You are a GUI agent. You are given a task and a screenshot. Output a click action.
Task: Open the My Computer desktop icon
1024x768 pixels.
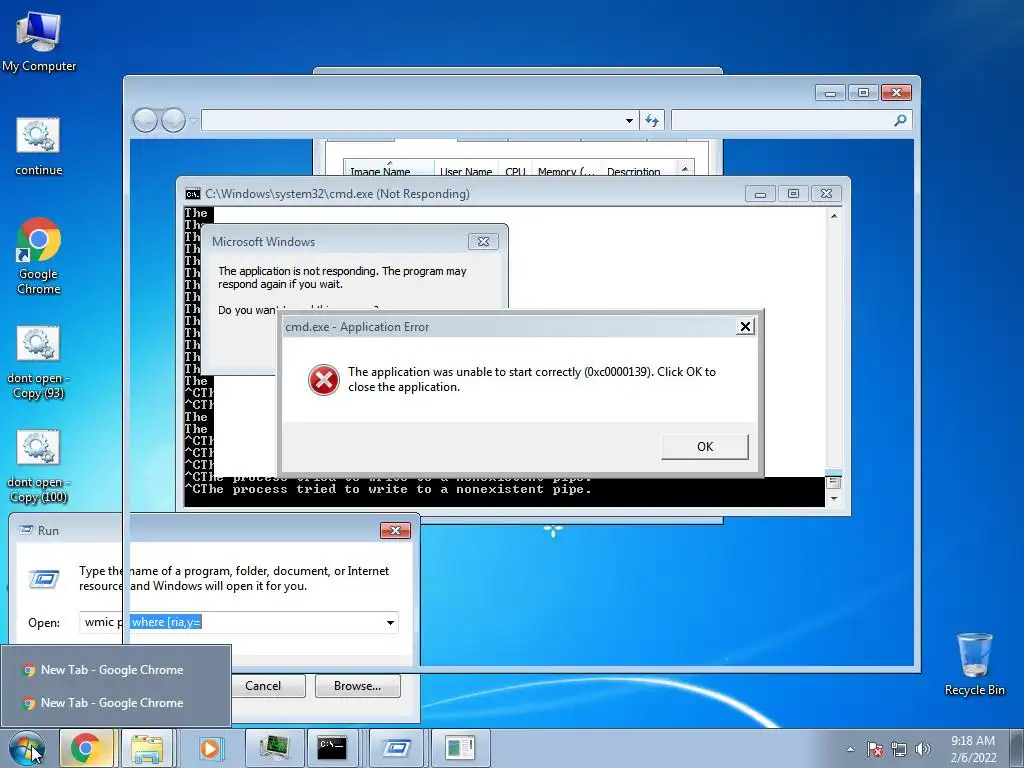click(x=39, y=41)
